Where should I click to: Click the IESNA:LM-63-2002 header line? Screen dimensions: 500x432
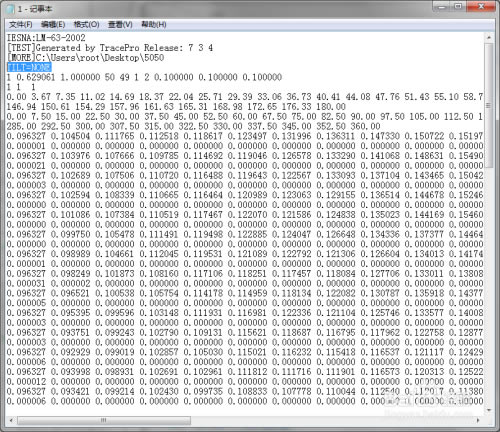tap(46, 38)
